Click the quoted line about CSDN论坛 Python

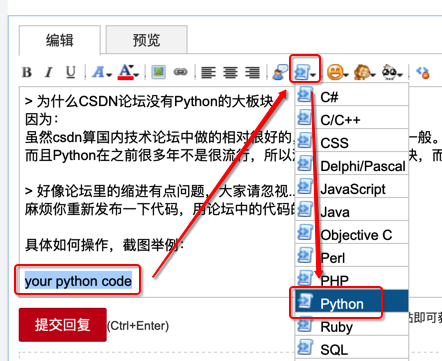click(x=149, y=101)
